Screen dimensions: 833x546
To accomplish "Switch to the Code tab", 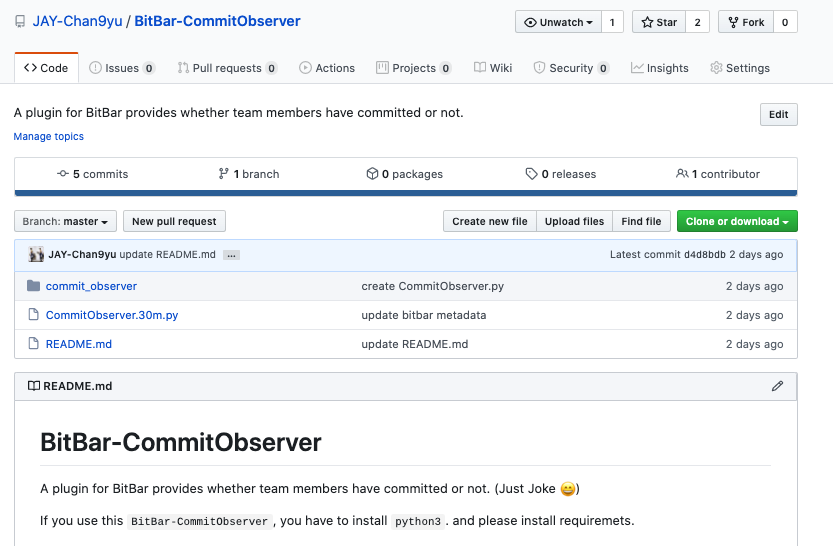I will (46, 68).
